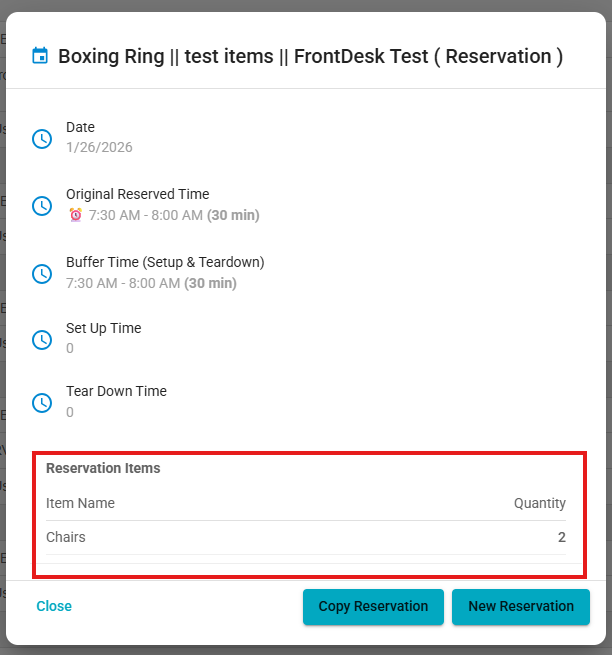Click the Item Name column header
The width and height of the screenshot is (612, 655).
(x=80, y=503)
